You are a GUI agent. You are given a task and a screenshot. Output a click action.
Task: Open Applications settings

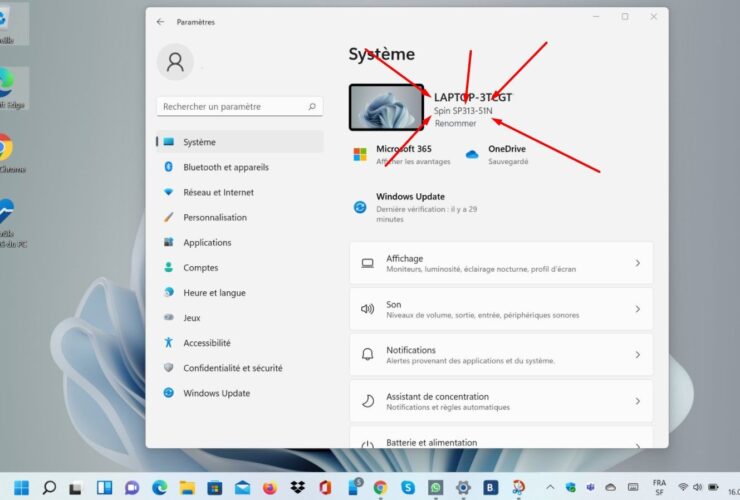240,242
